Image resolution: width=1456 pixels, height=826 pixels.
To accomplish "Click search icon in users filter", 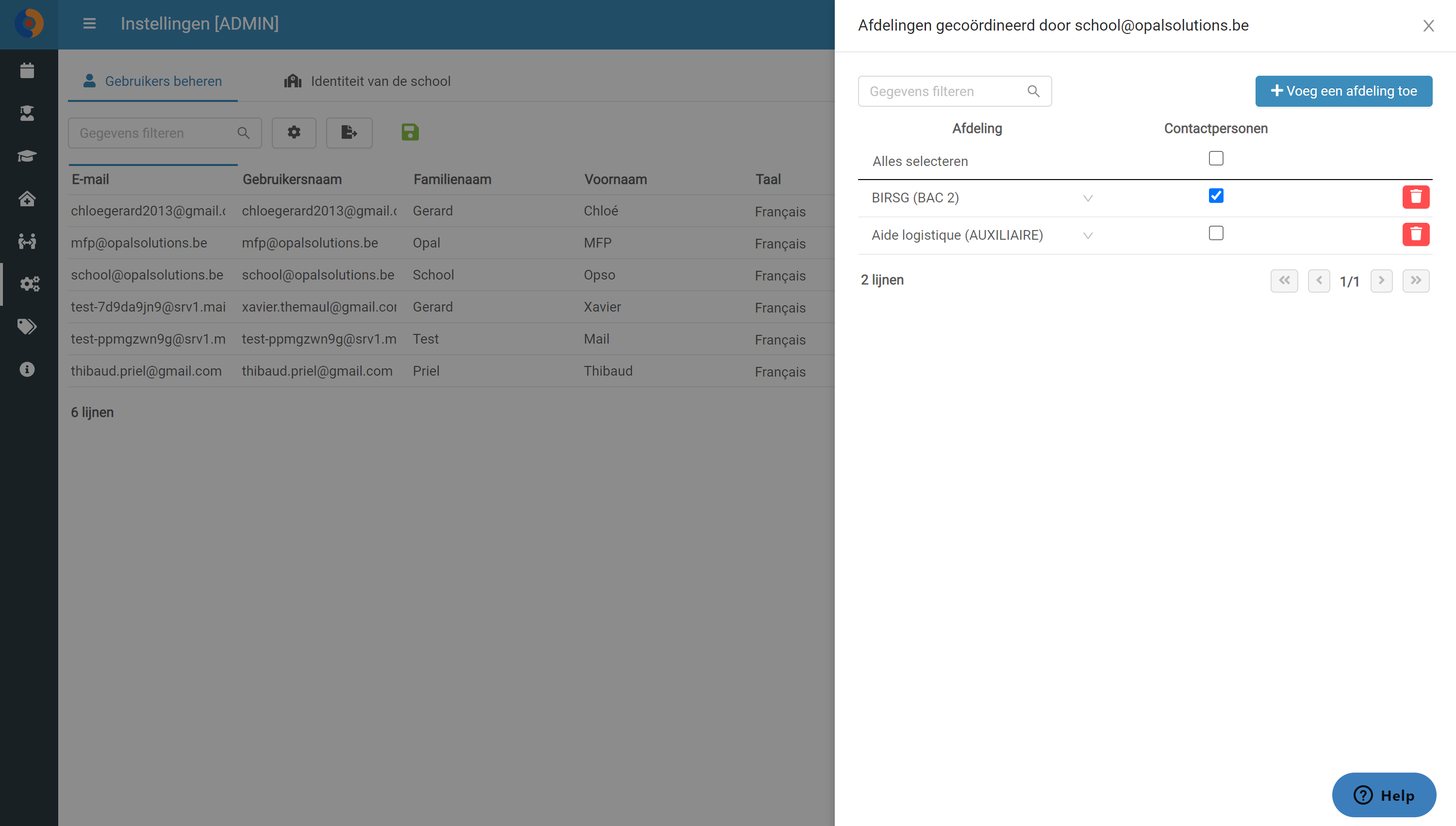I will [243, 133].
